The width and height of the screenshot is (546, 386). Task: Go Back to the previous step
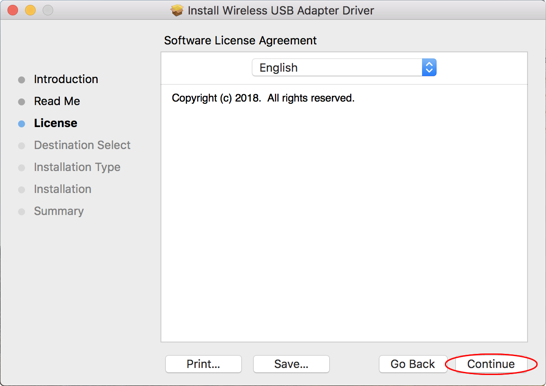pyautogui.click(x=413, y=364)
